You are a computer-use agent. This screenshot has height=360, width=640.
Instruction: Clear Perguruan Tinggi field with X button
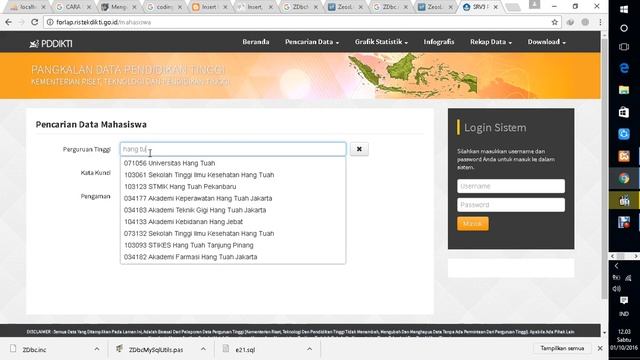point(359,149)
